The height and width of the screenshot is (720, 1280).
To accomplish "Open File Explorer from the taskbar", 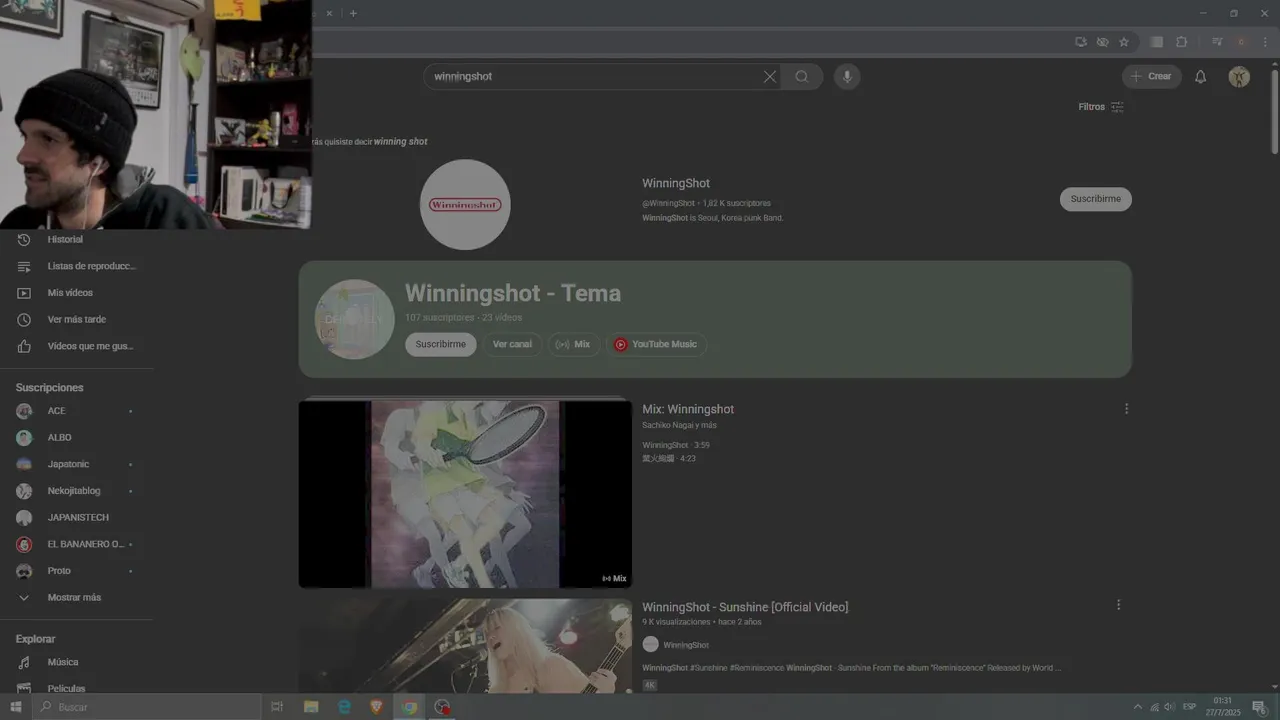I will 311,707.
